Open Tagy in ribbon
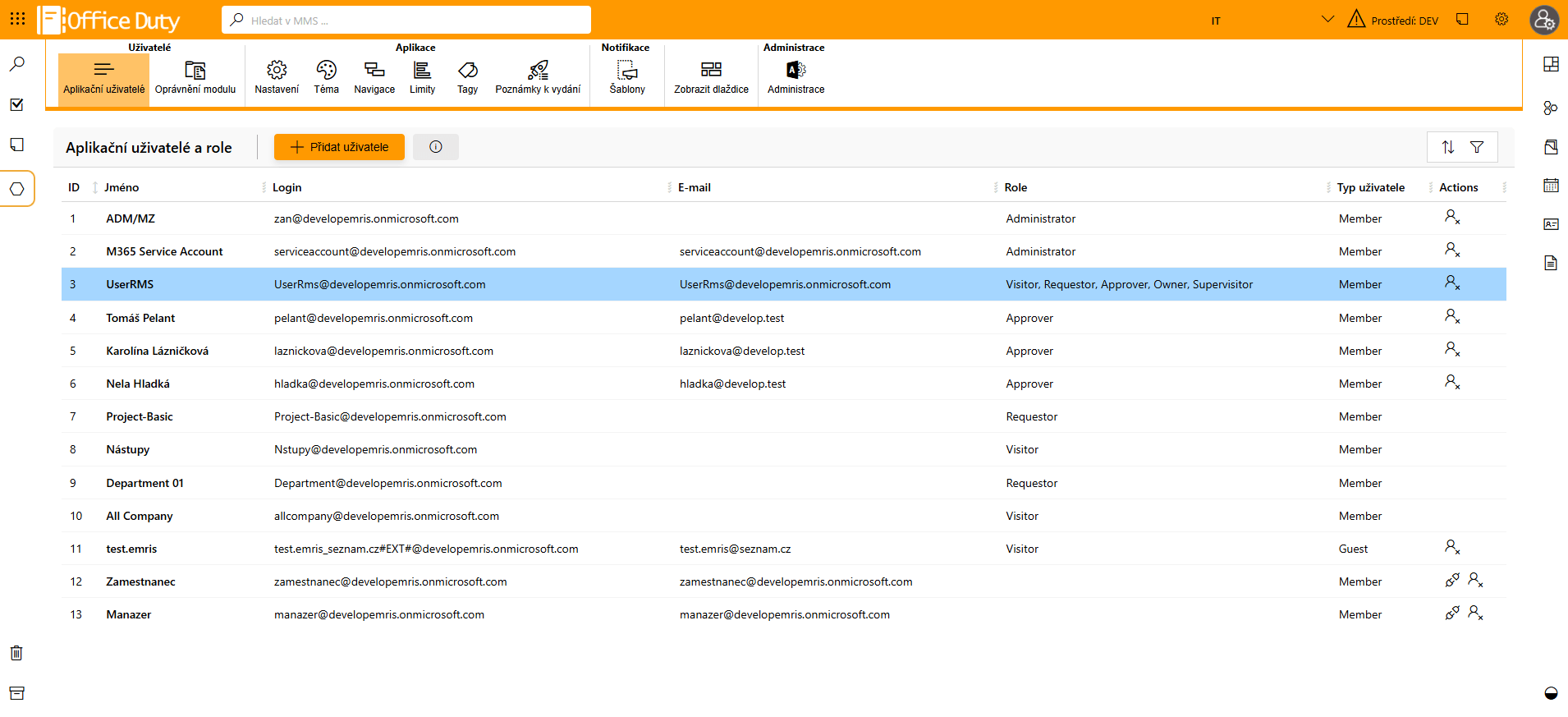The height and width of the screenshot is (717, 1568). 468,79
